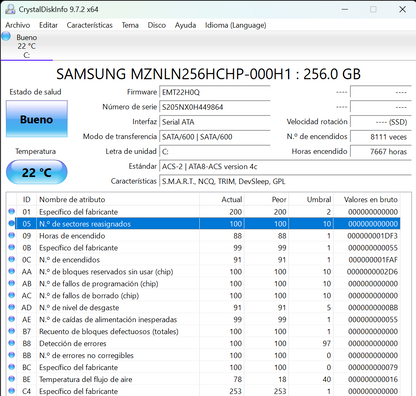This screenshot has height=396, width=416.
Task: Click the Bueno health status button
Action: pos(37,119)
